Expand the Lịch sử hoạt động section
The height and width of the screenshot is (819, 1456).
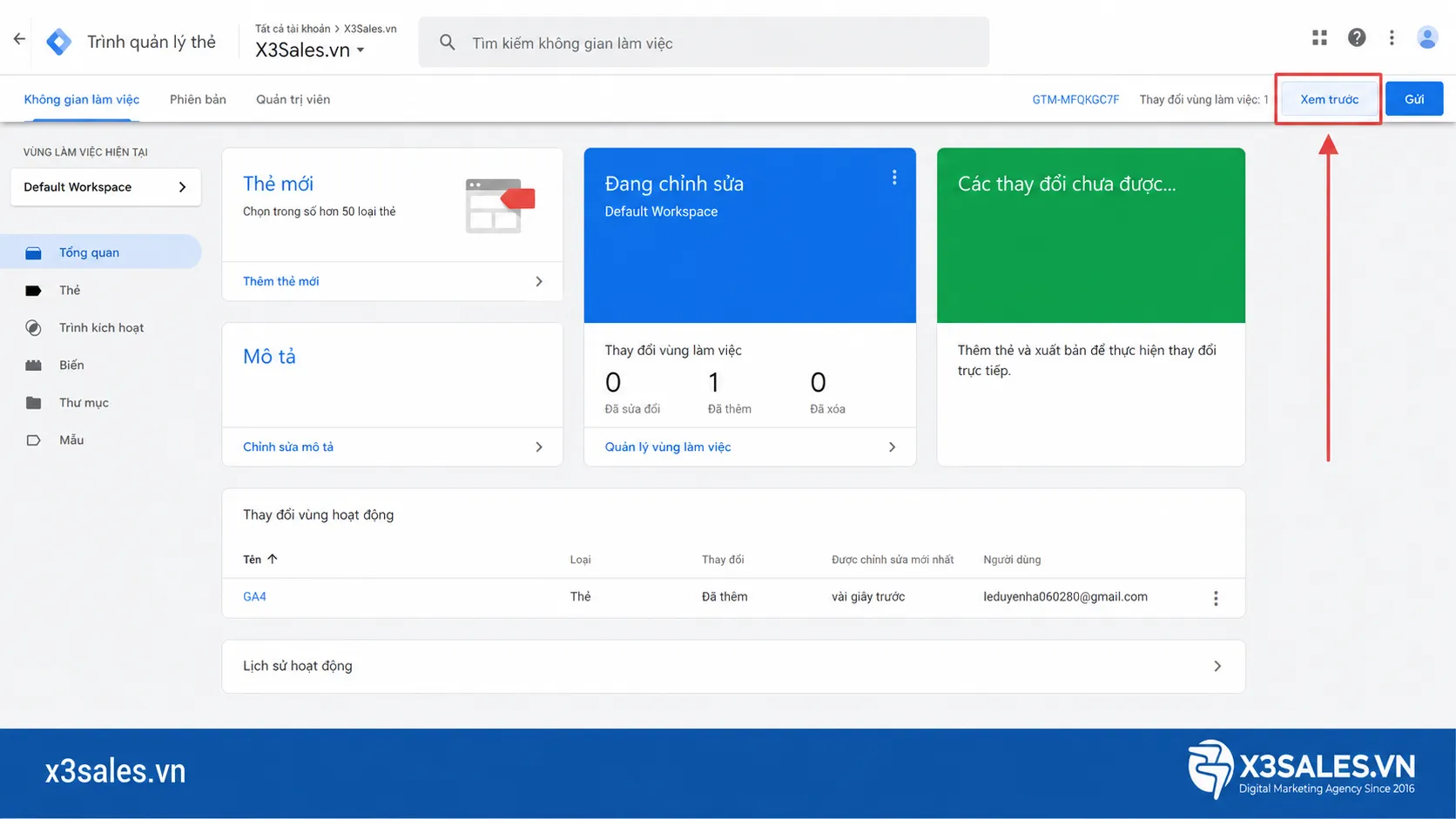733,667
